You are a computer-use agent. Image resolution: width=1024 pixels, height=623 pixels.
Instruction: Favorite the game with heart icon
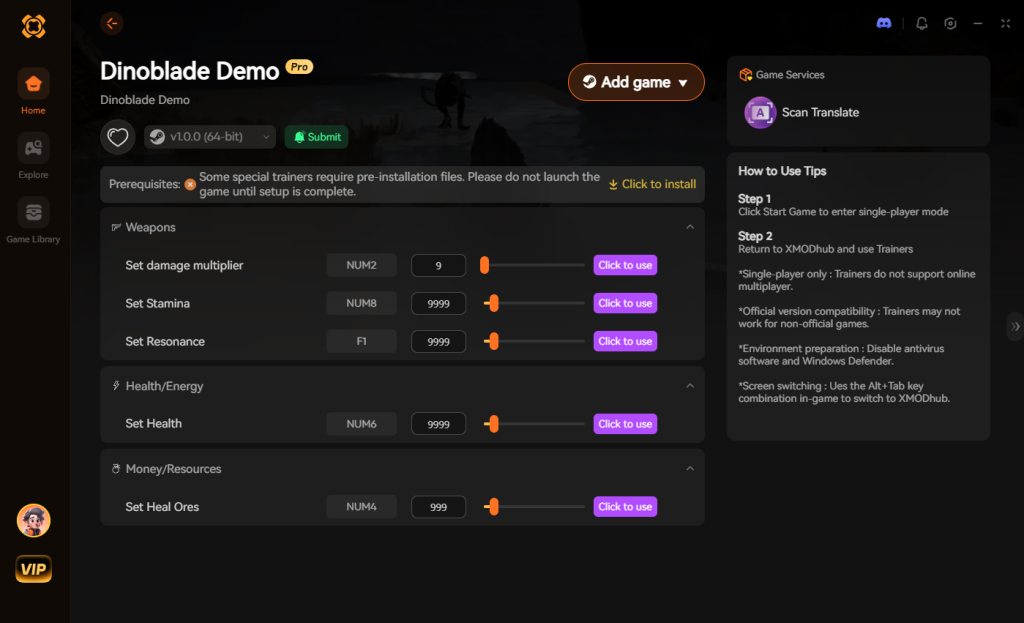coord(118,137)
